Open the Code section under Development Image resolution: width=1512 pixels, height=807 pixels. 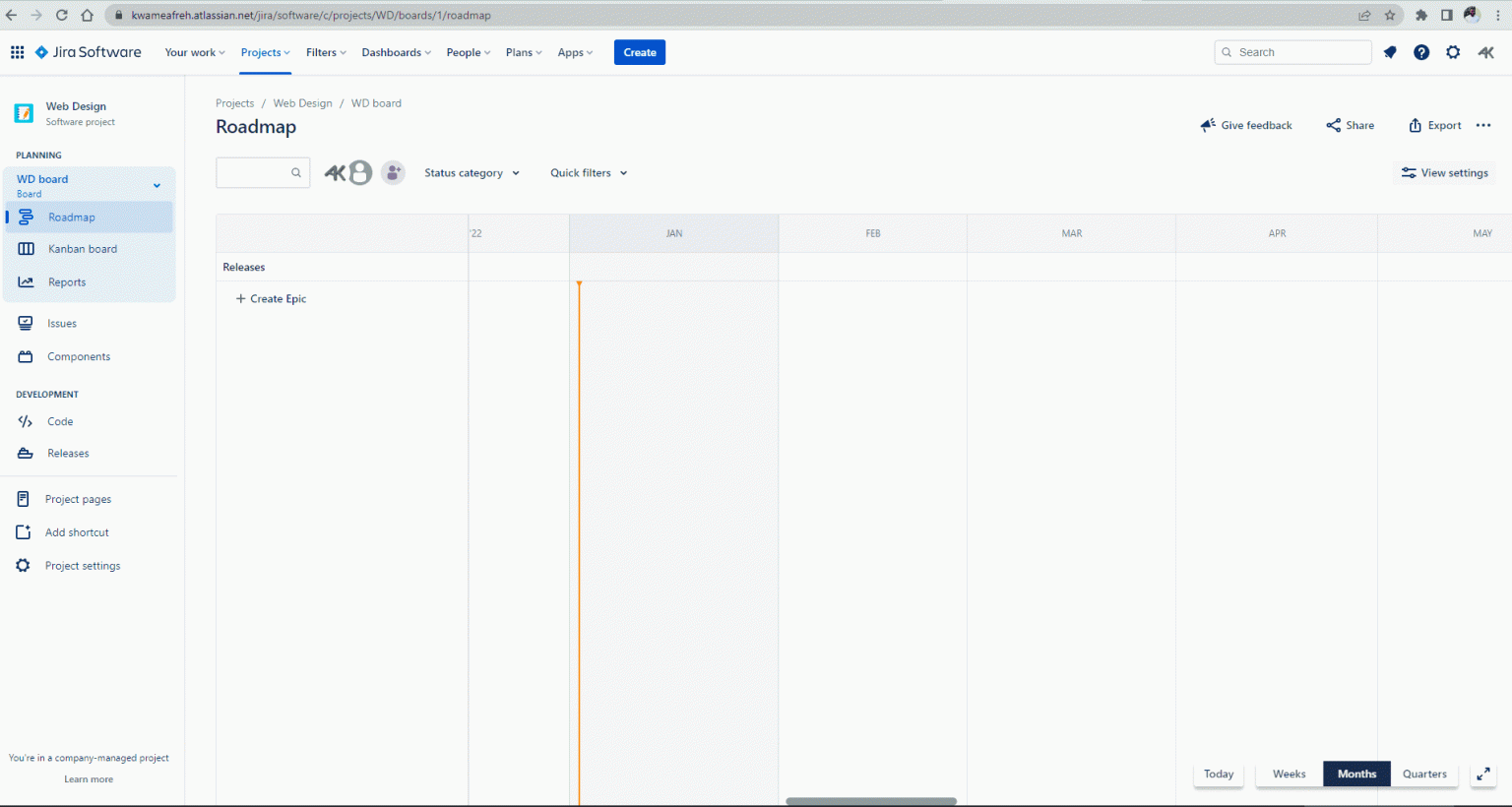pyautogui.click(x=61, y=421)
